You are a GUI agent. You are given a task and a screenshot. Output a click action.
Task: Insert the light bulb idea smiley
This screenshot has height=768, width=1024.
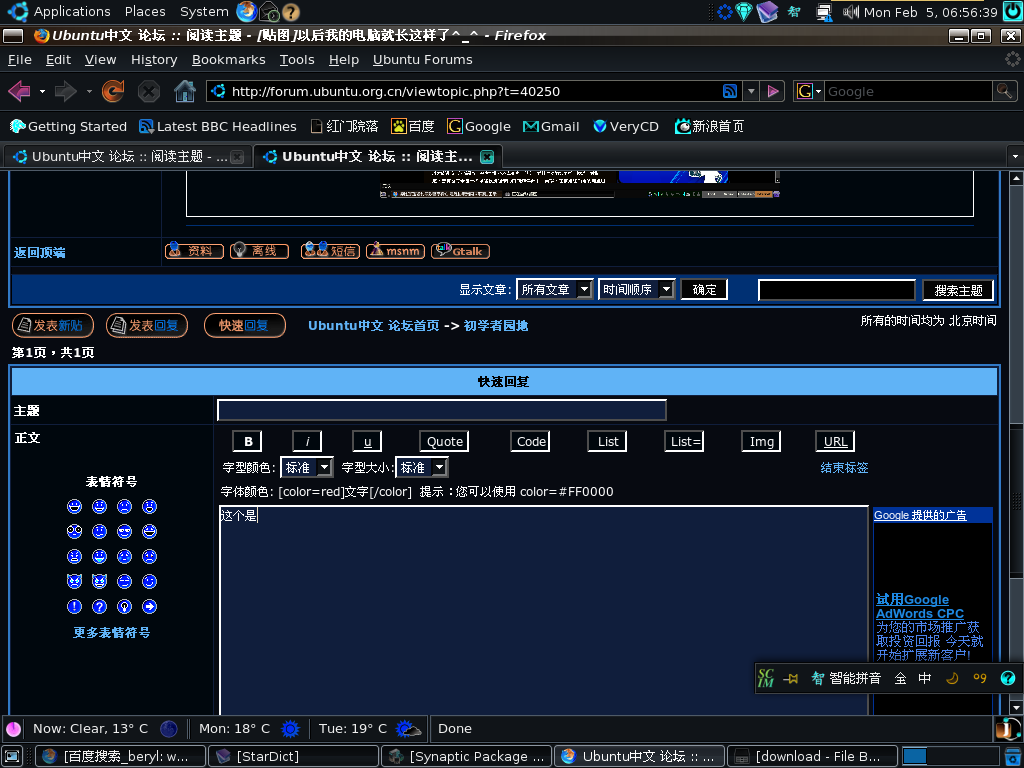[x=124, y=607]
